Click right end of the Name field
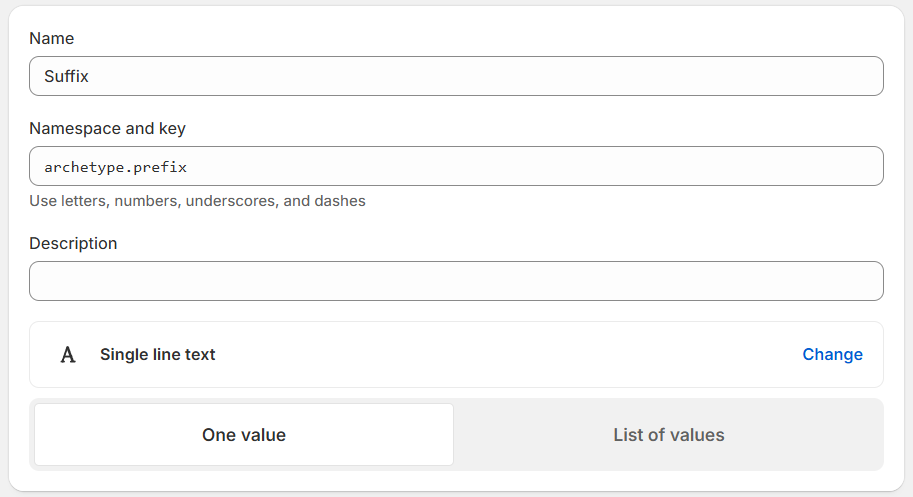 point(860,76)
